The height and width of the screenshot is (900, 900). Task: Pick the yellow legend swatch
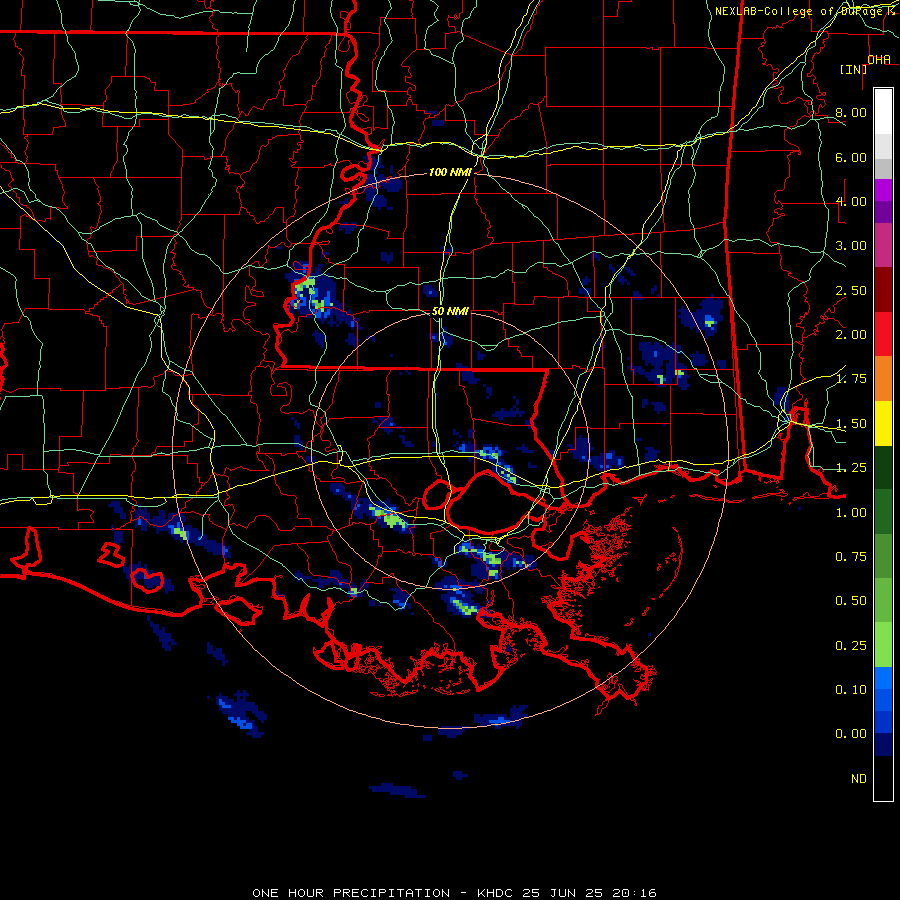[x=883, y=423]
